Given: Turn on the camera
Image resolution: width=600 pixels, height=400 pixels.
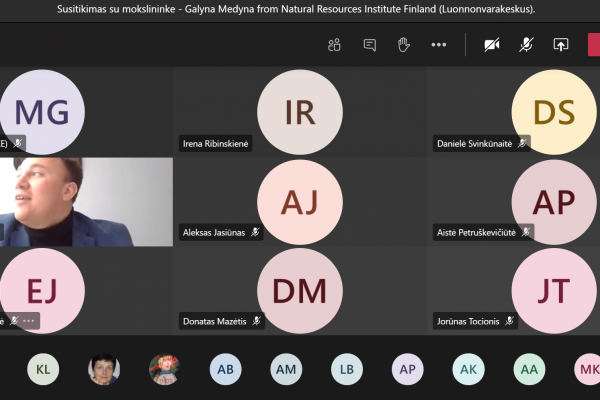Looking at the screenshot, I should pyautogui.click(x=492, y=45).
